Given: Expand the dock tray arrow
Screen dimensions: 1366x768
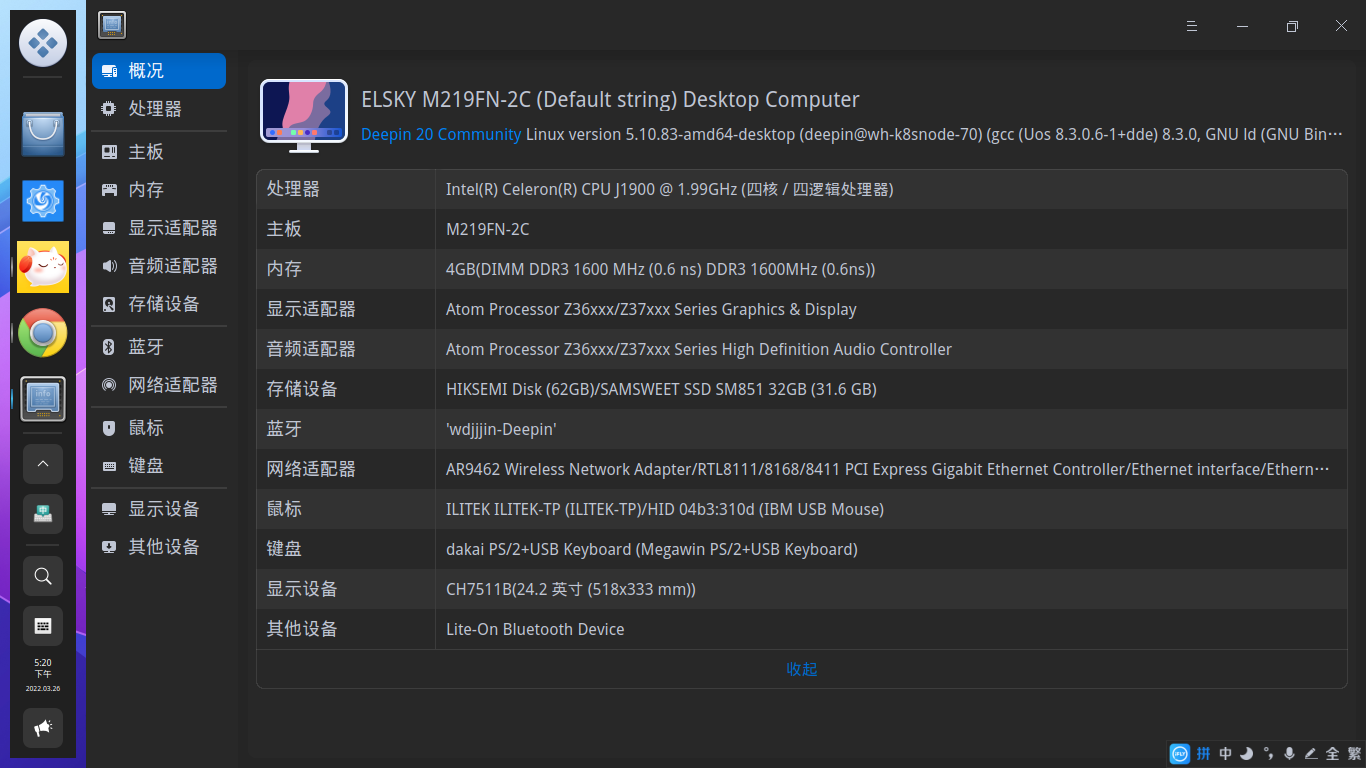Looking at the screenshot, I should point(43,464).
